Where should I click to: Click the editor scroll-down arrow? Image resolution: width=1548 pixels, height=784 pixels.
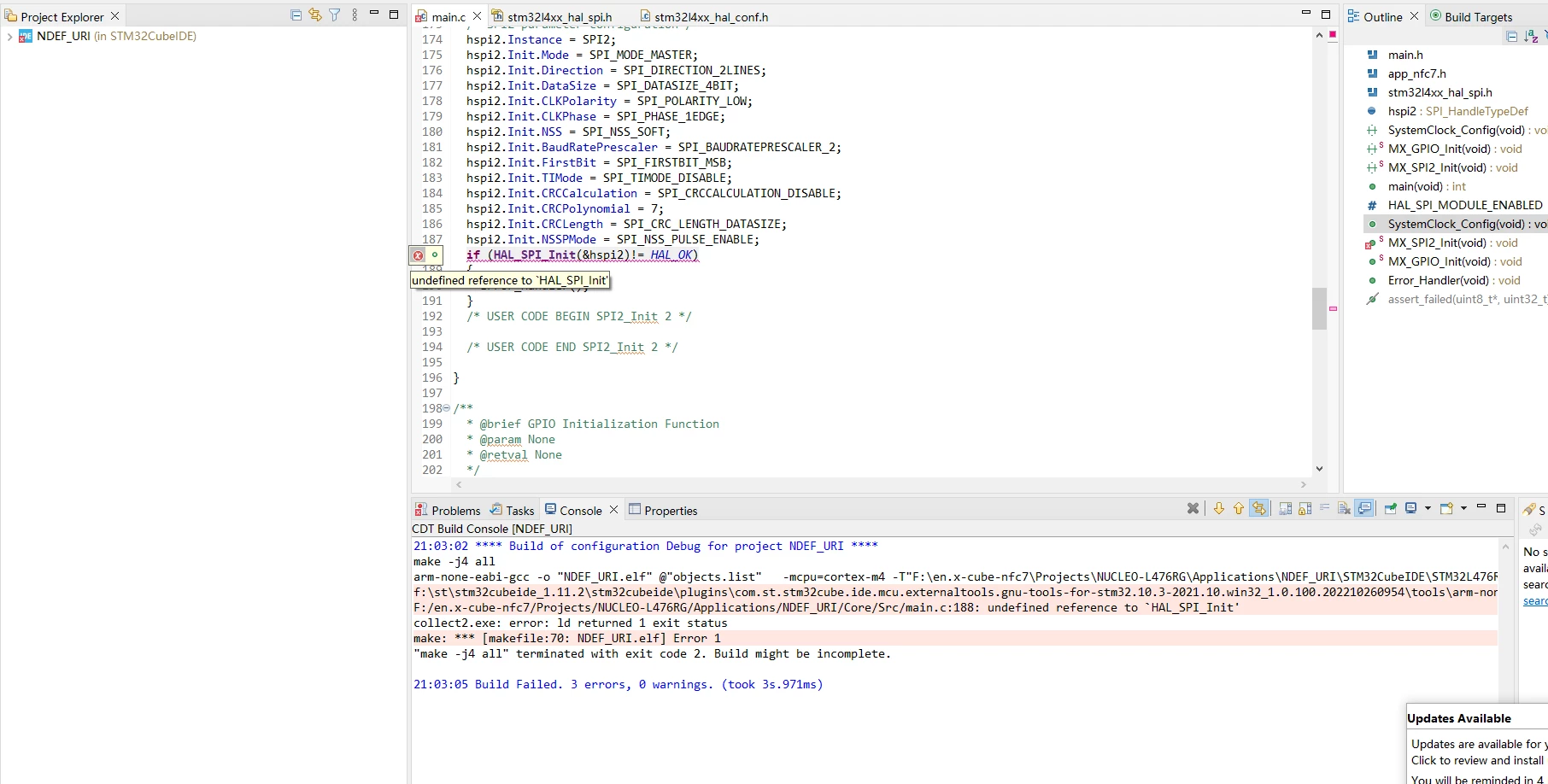pyautogui.click(x=1319, y=469)
